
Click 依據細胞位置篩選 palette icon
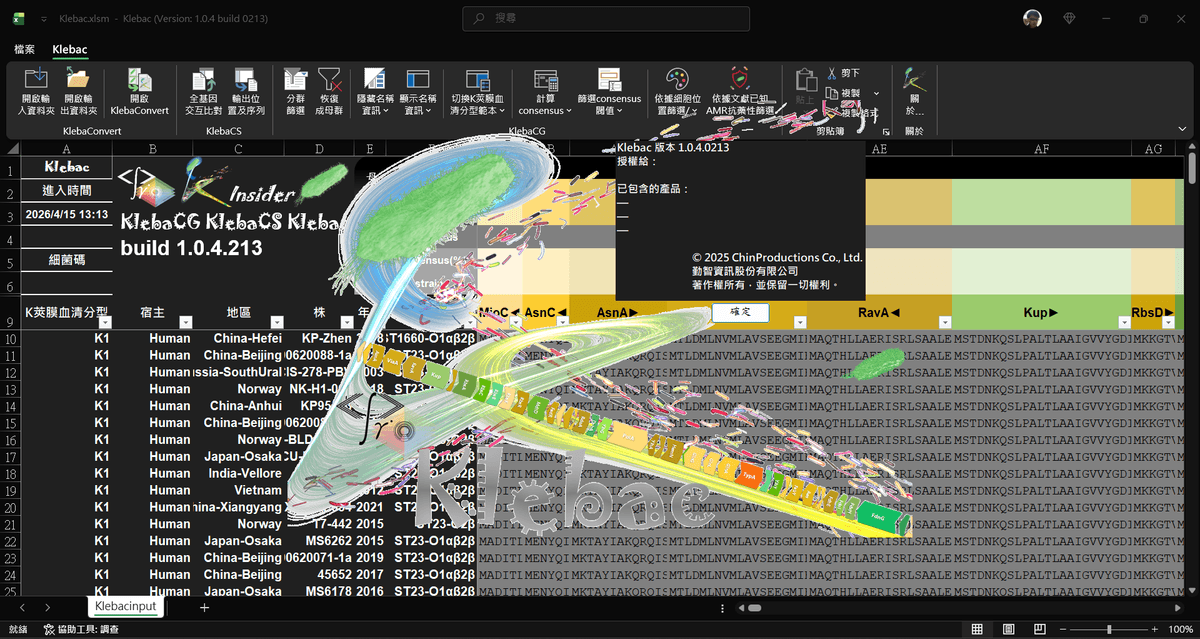[677, 80]
